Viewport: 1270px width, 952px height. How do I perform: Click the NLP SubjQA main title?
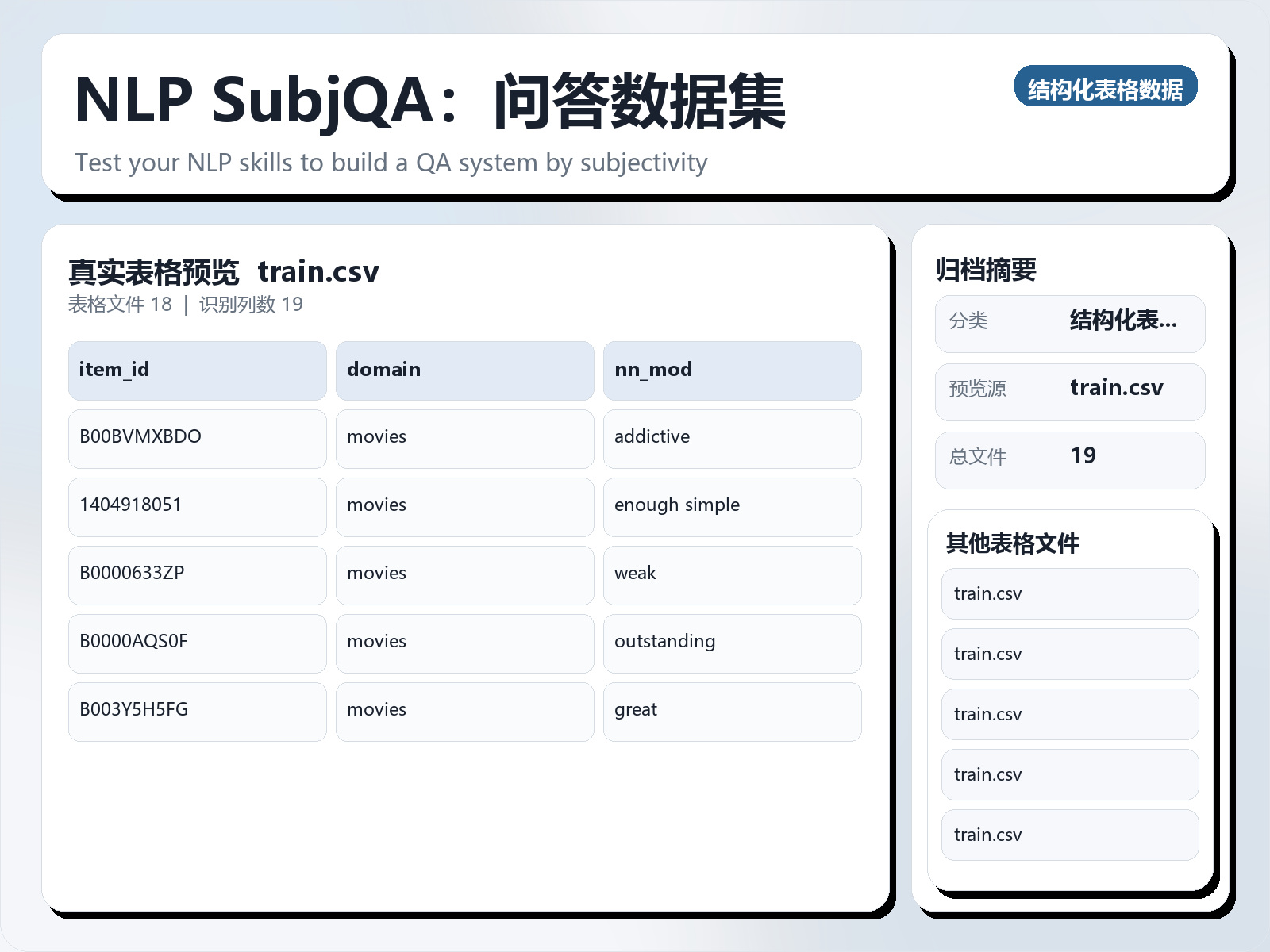tap(429, 104)
